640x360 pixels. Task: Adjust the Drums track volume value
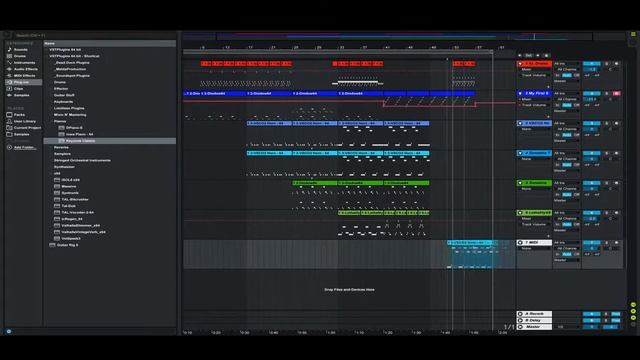pyautogui.click(x=591, y=69)
